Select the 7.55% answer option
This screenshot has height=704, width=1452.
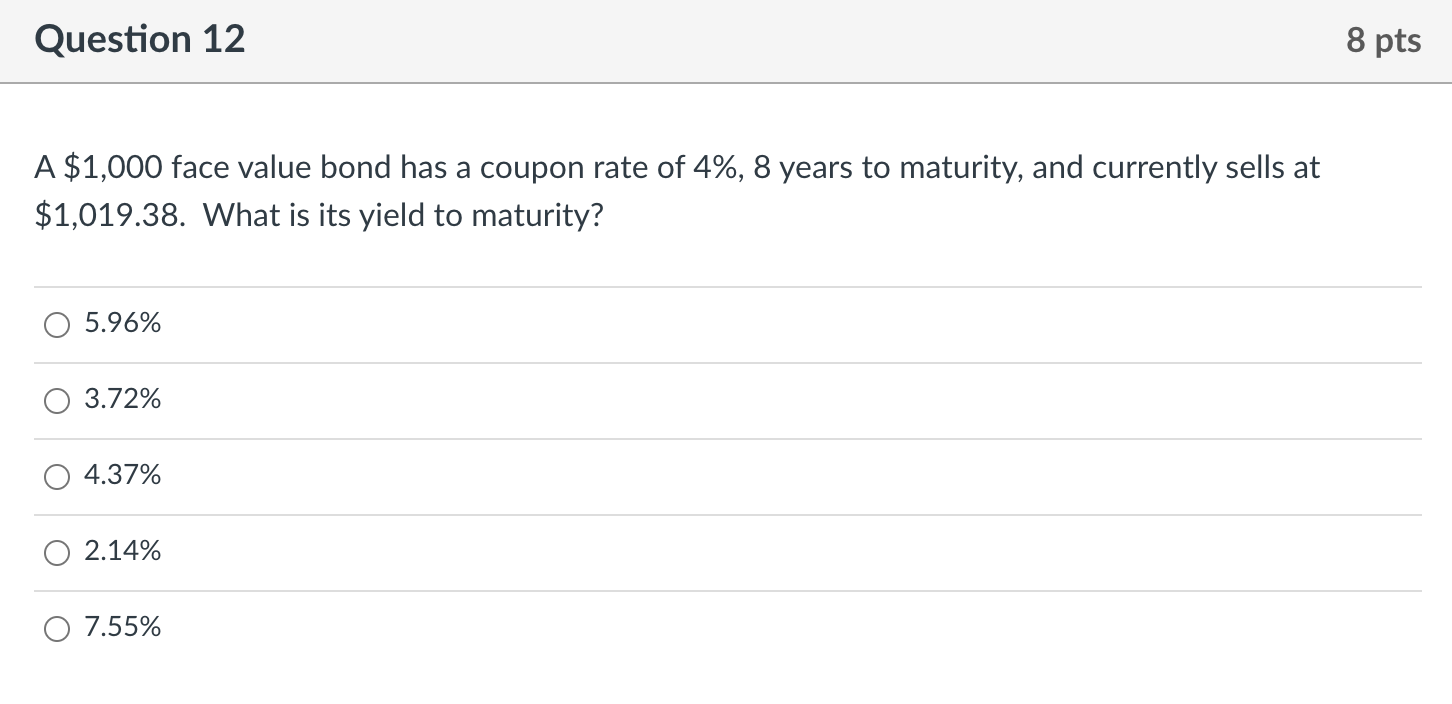(x=57, y=628)
